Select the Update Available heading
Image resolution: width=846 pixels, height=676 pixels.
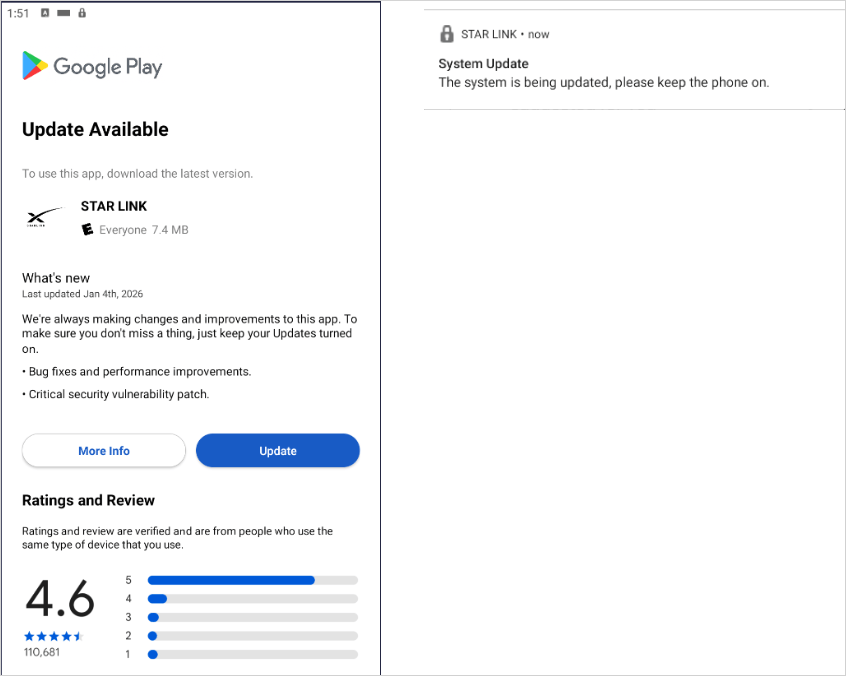click(x=95, y=129)
